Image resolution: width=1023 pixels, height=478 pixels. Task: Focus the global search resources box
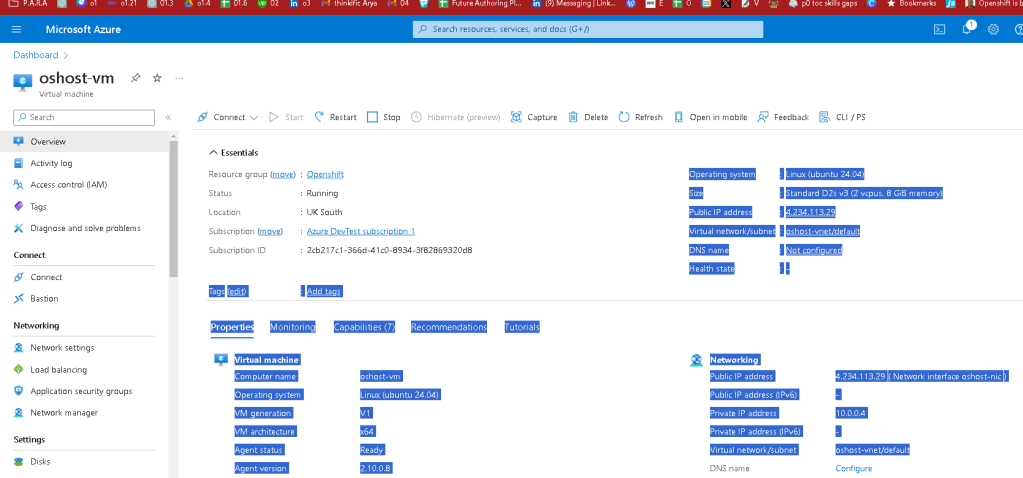coord(588,29)
